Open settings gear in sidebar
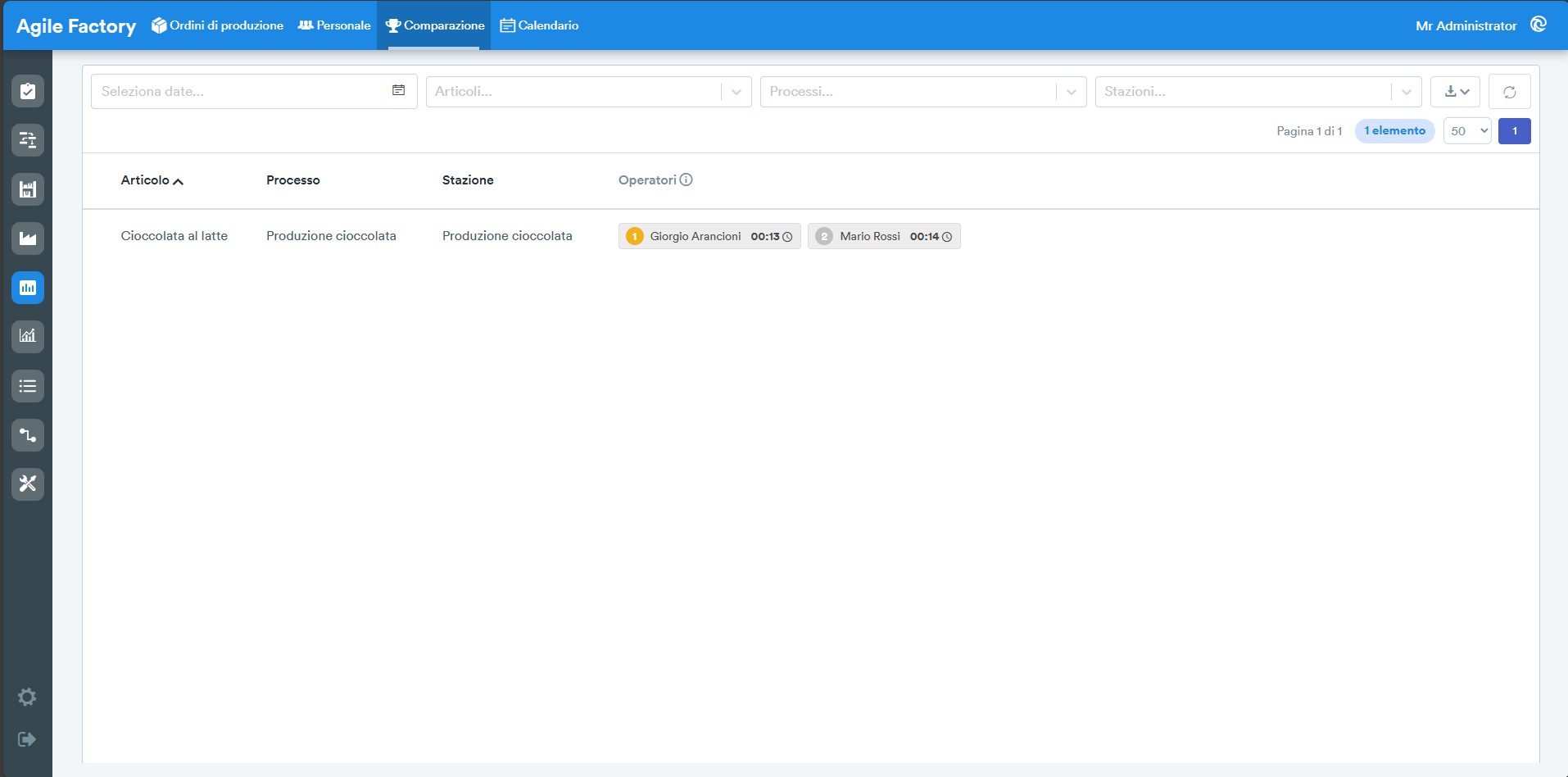 [x=27, y=697]
